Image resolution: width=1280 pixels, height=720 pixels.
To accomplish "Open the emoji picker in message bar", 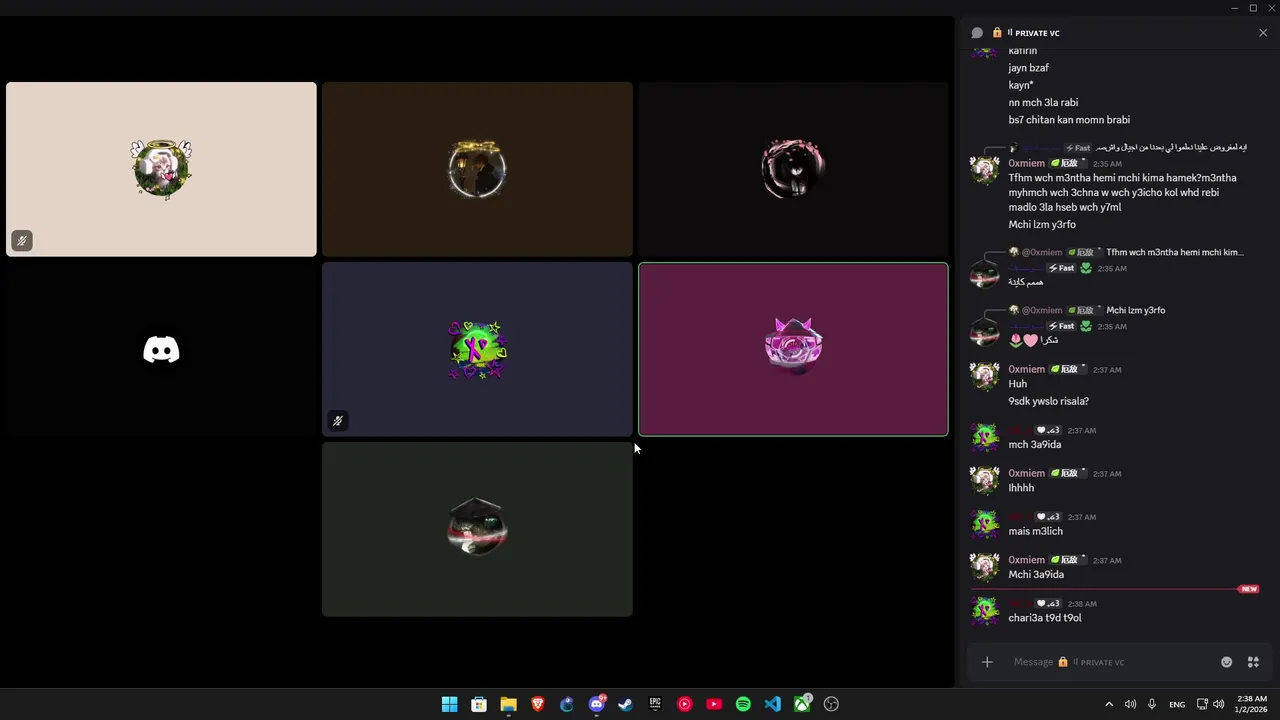I will 1227,662.
